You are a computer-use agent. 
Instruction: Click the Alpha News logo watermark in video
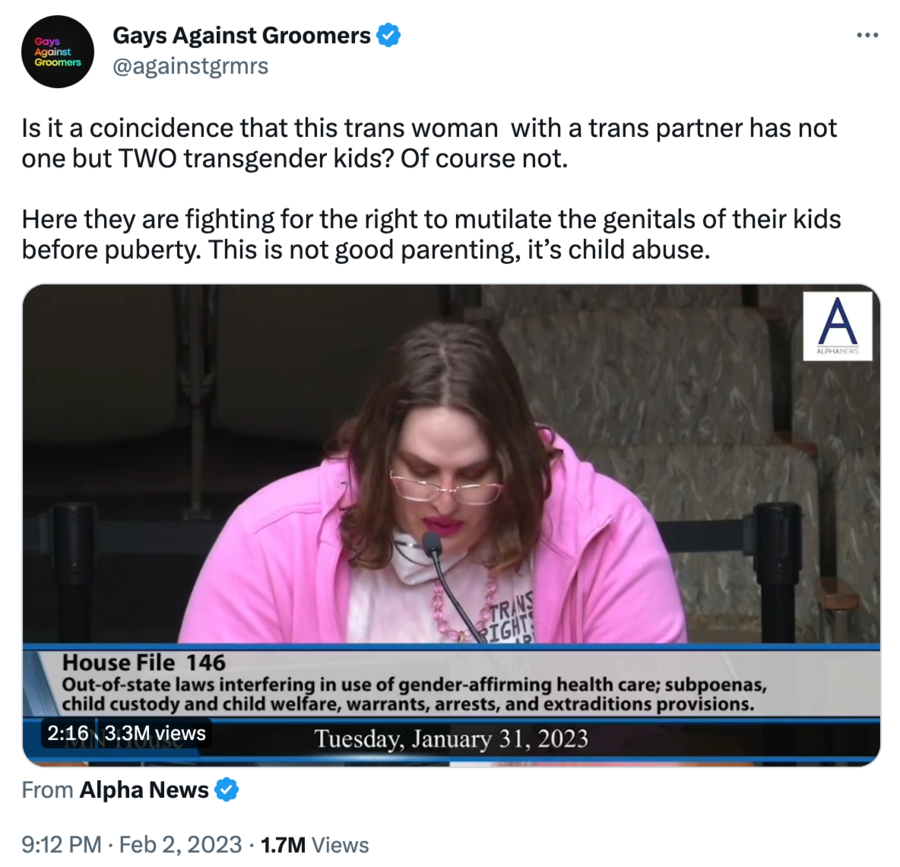pyautogui.click(x=837, y=326)
